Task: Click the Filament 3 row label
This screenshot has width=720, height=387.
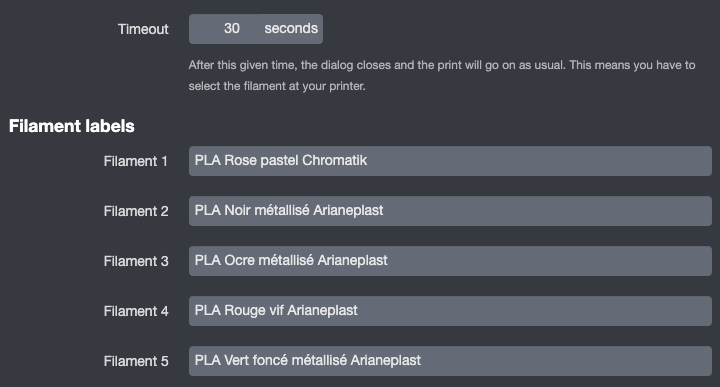Action: point(136,261)
